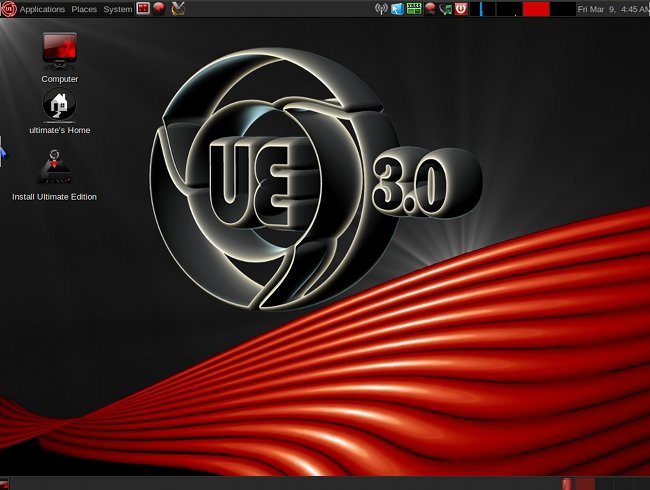Click the first system monitor graph with blue line
This screenshot has height=490, width=650.
pos(483,9)
